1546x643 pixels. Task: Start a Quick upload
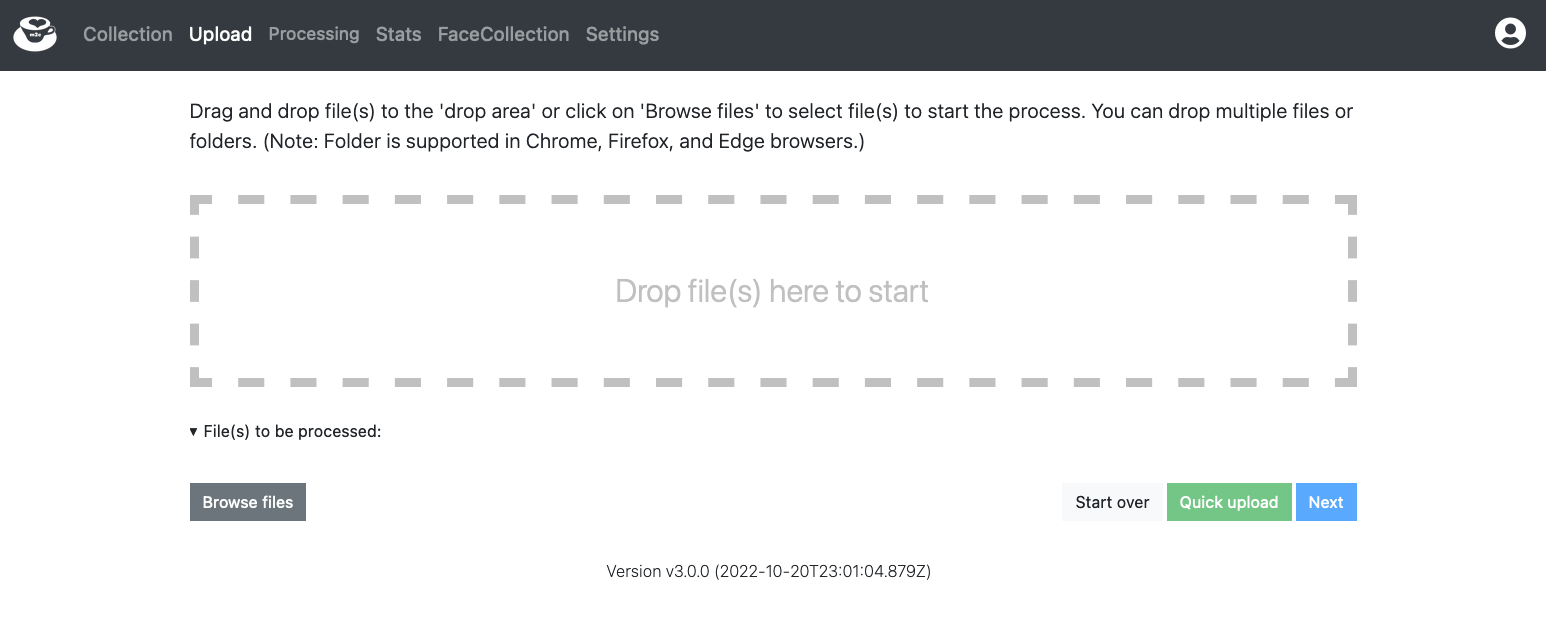point(1229,501)
